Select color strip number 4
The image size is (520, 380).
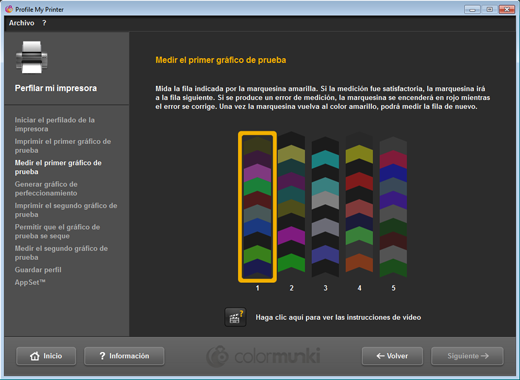(359, 202)
